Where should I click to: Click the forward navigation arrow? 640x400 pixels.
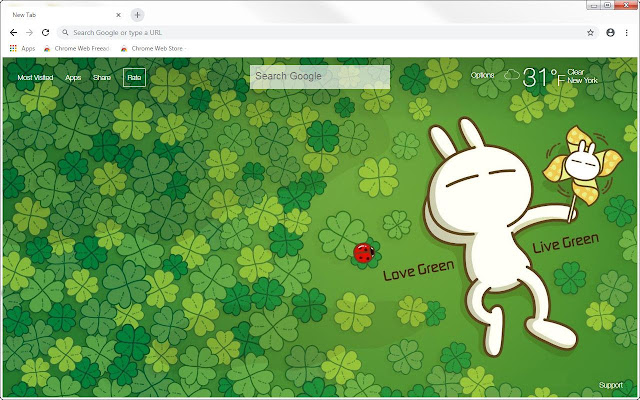29,33
